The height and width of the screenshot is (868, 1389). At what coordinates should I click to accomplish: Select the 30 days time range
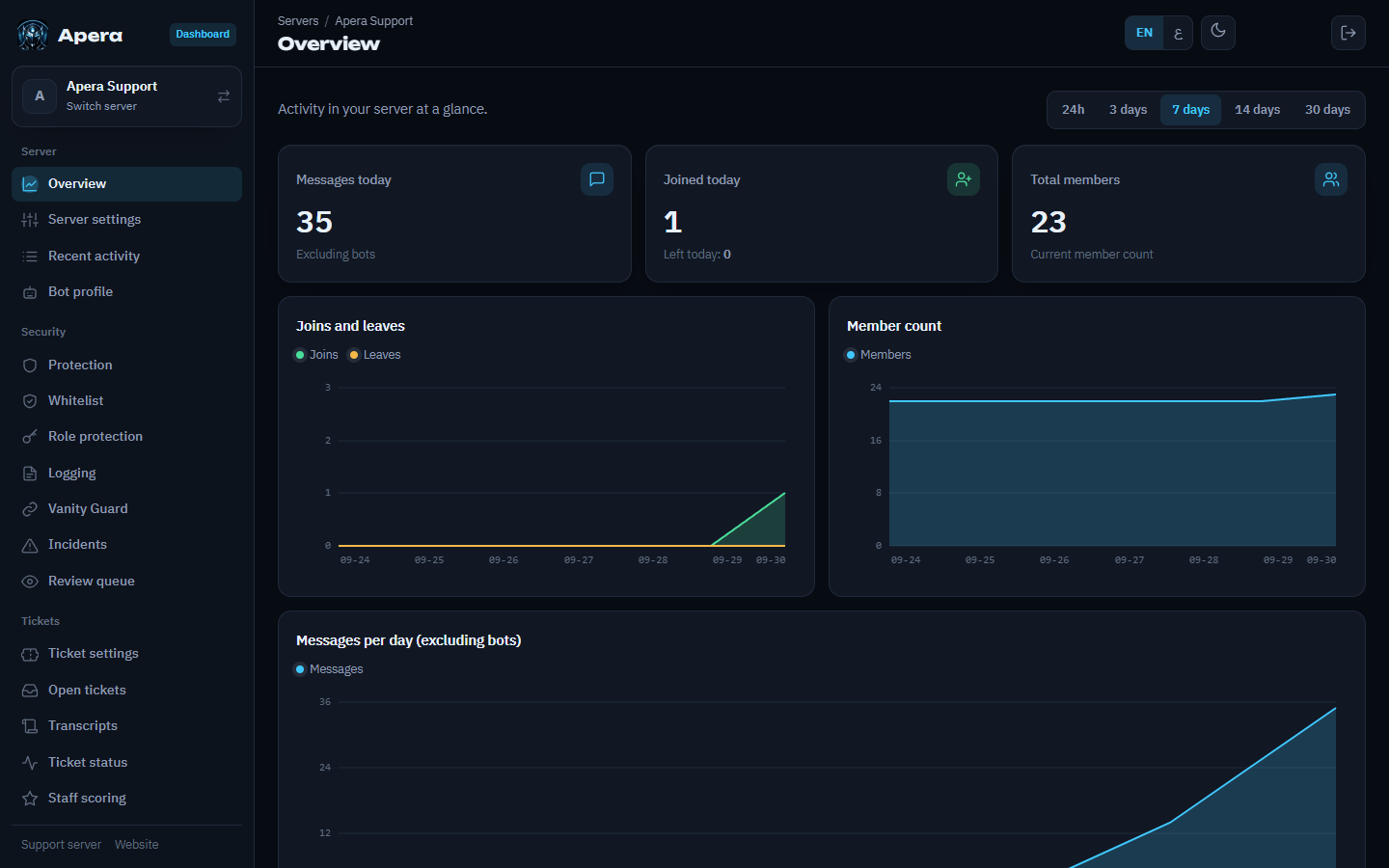[1327, 110]
